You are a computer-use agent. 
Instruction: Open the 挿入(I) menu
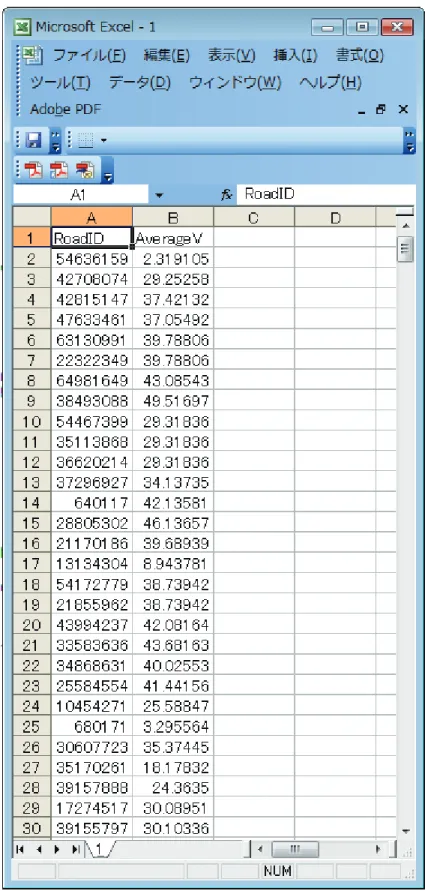pos(295,56)
